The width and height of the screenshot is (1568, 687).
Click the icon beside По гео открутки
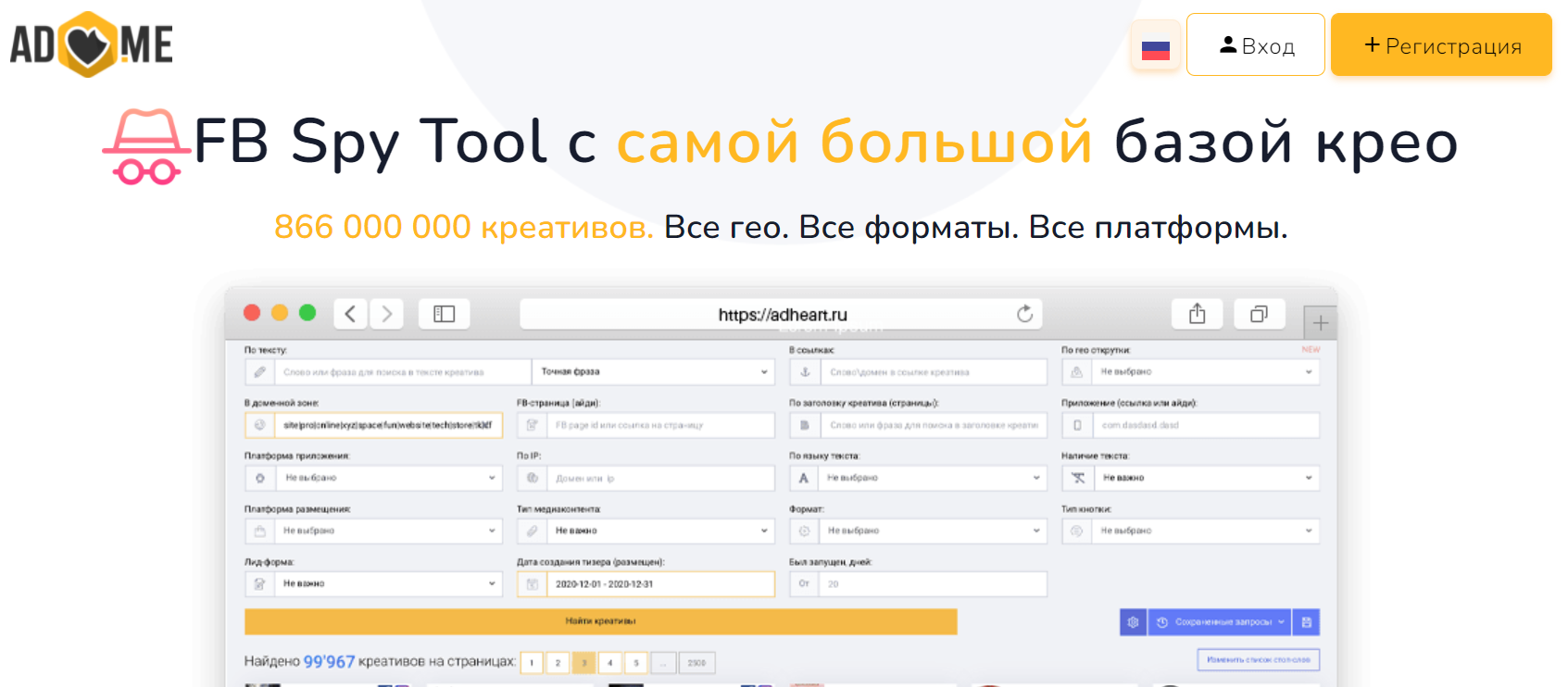(1077, 372)
